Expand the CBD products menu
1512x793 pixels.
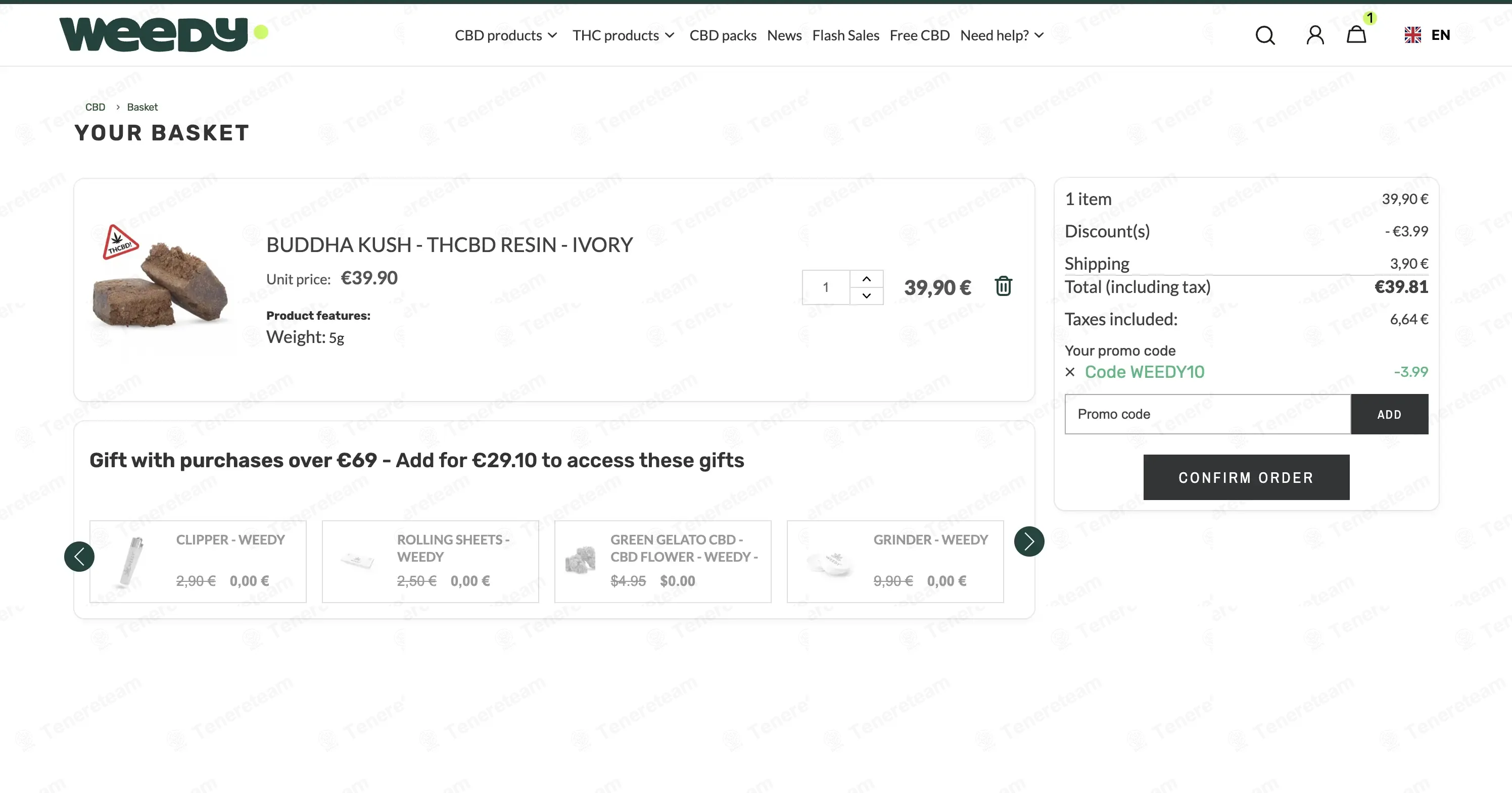(506, 35)
